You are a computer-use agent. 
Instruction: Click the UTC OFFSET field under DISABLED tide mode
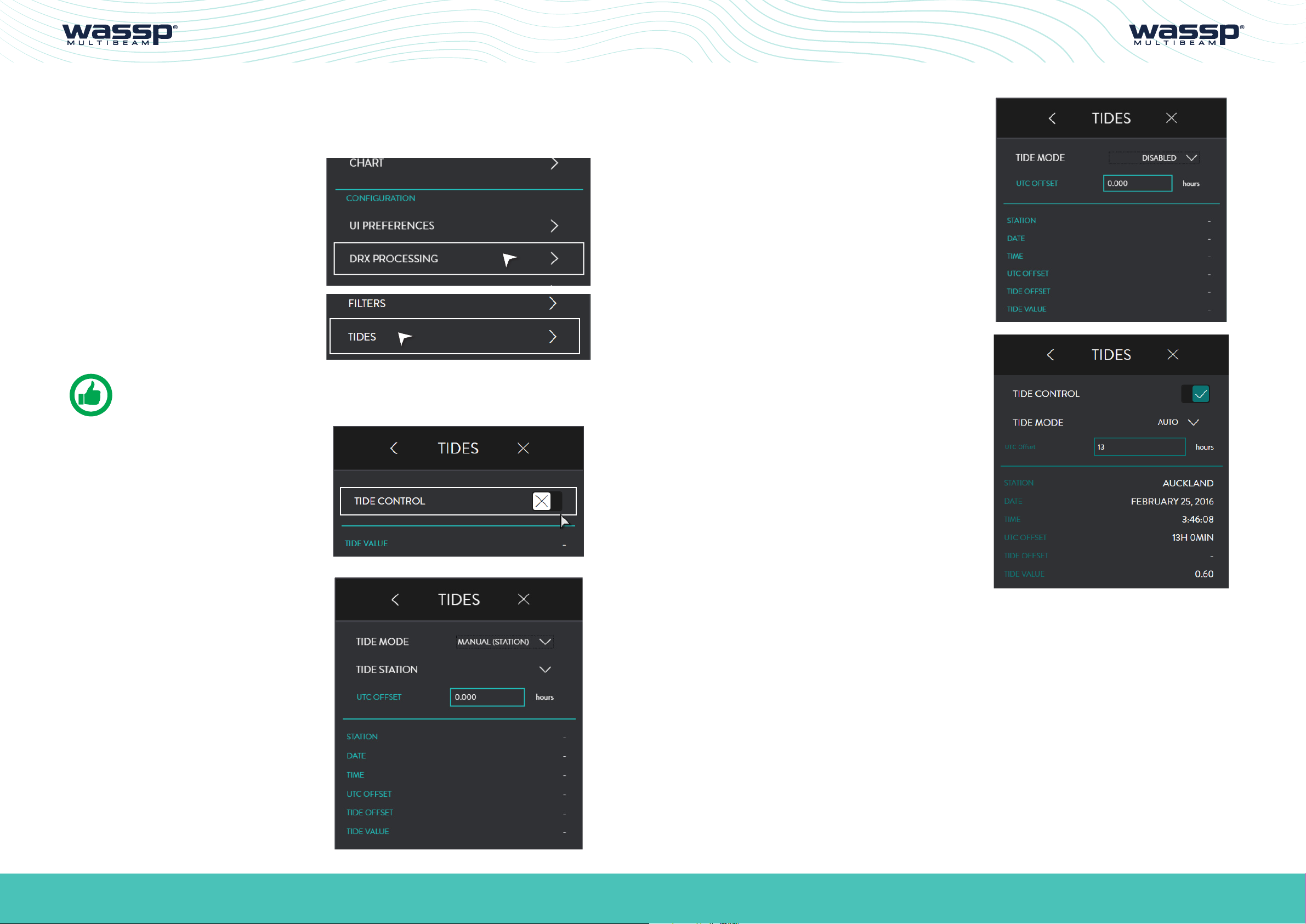(1138, 183)
